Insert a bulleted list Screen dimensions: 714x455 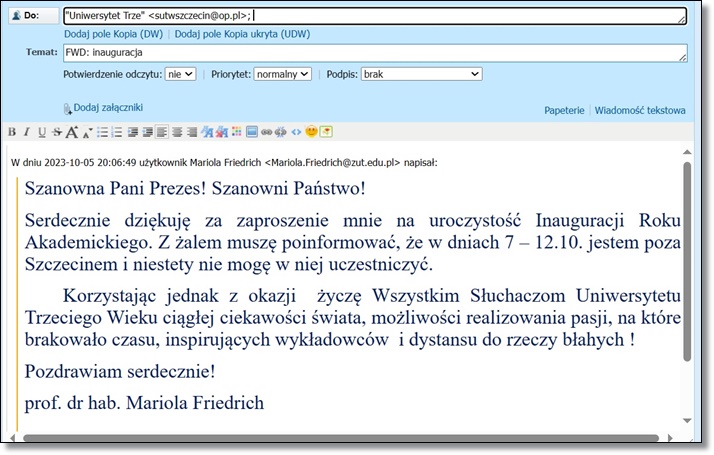(x=102, y=132)
